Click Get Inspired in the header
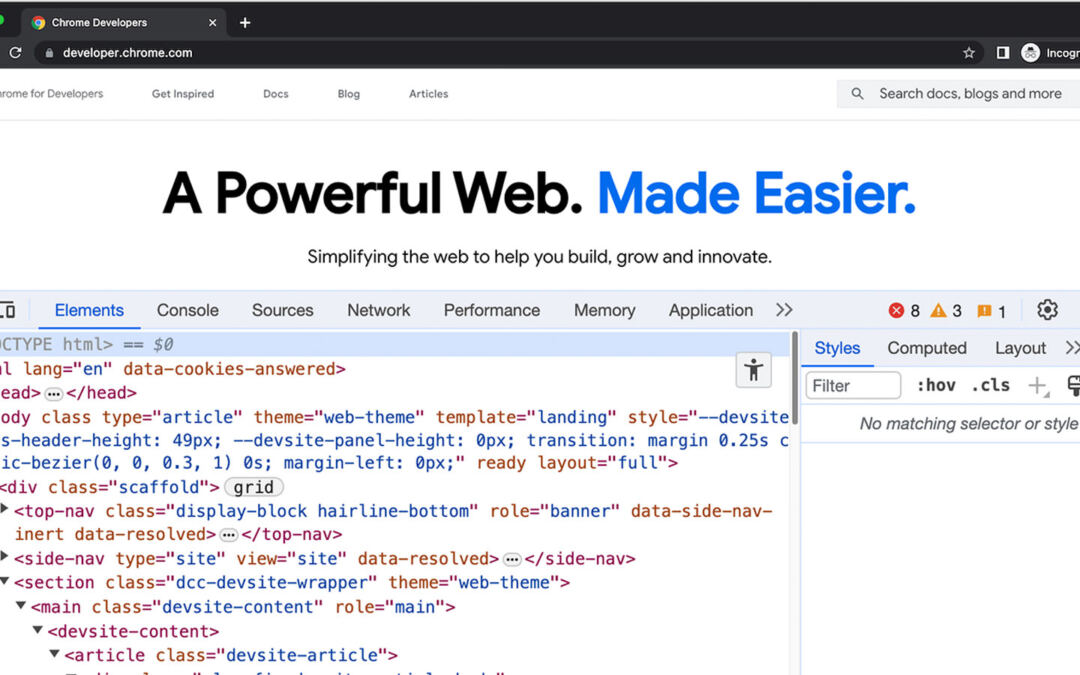This screenshot has height=675, width=1080. (182, 93)
